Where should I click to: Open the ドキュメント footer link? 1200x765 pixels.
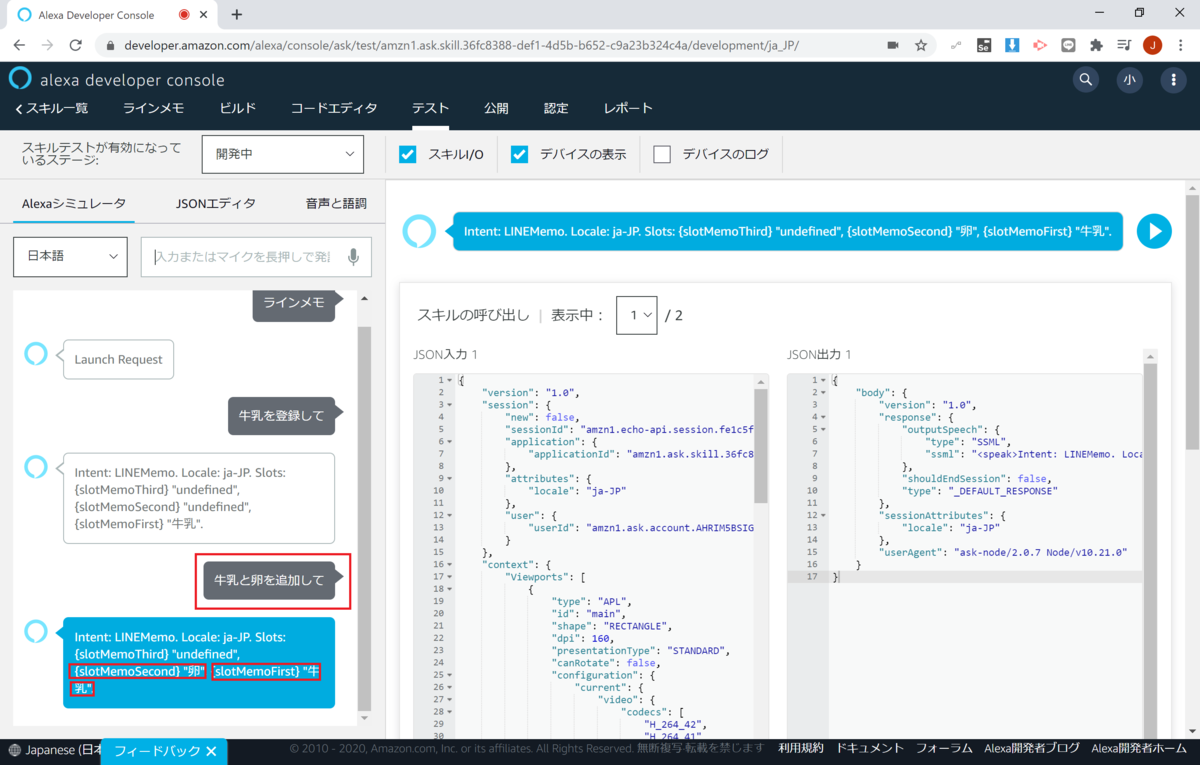(870, 748)
